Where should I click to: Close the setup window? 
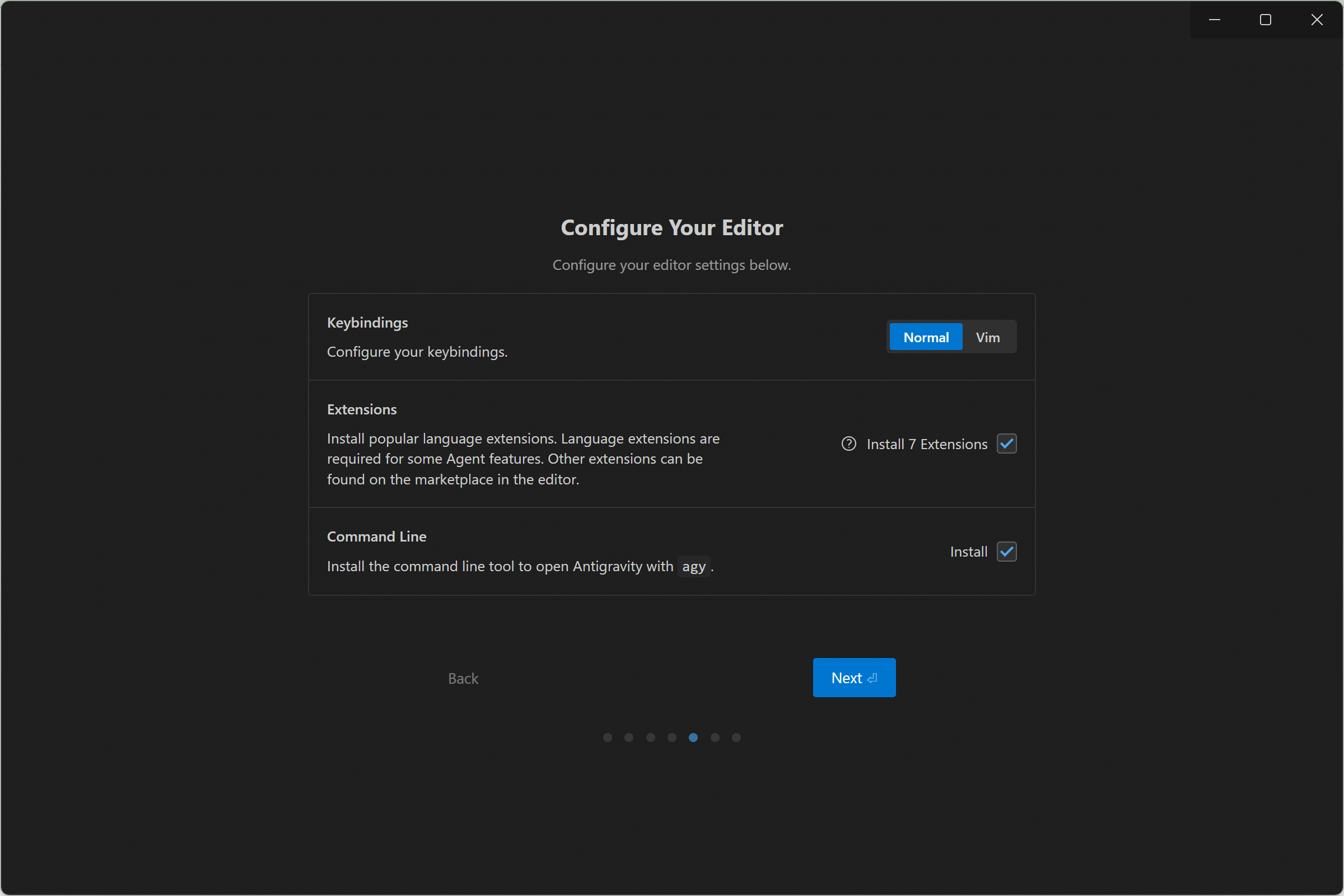[x=1317, y=20]
